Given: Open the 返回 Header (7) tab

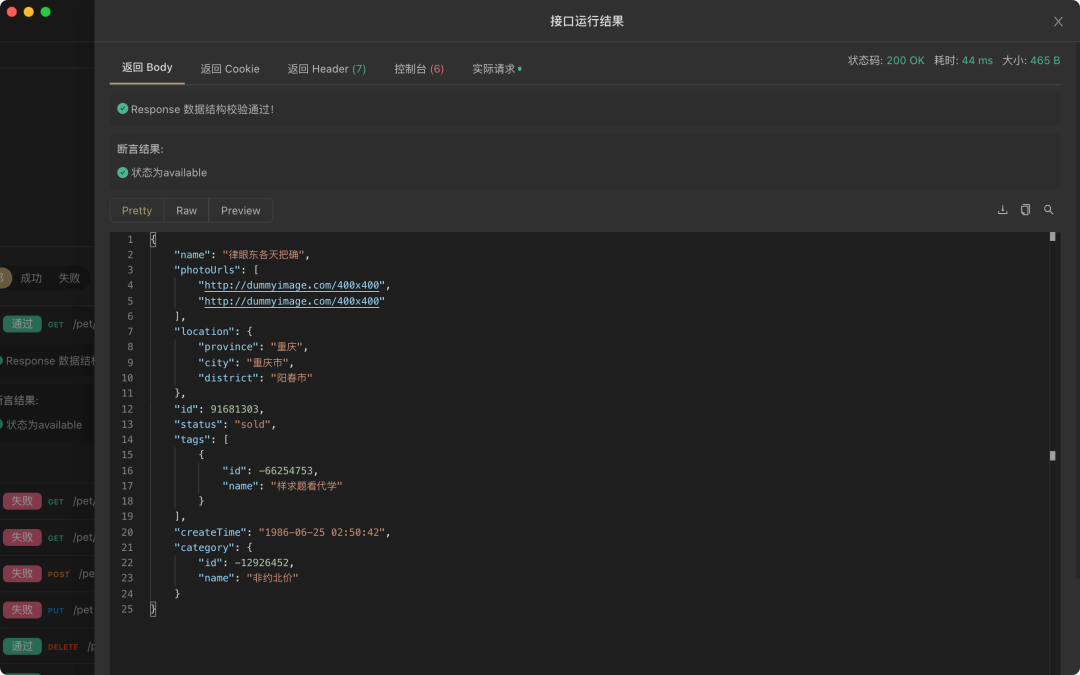Looking at the screenshot, I should pyautogui.click(x=326, y=69).
